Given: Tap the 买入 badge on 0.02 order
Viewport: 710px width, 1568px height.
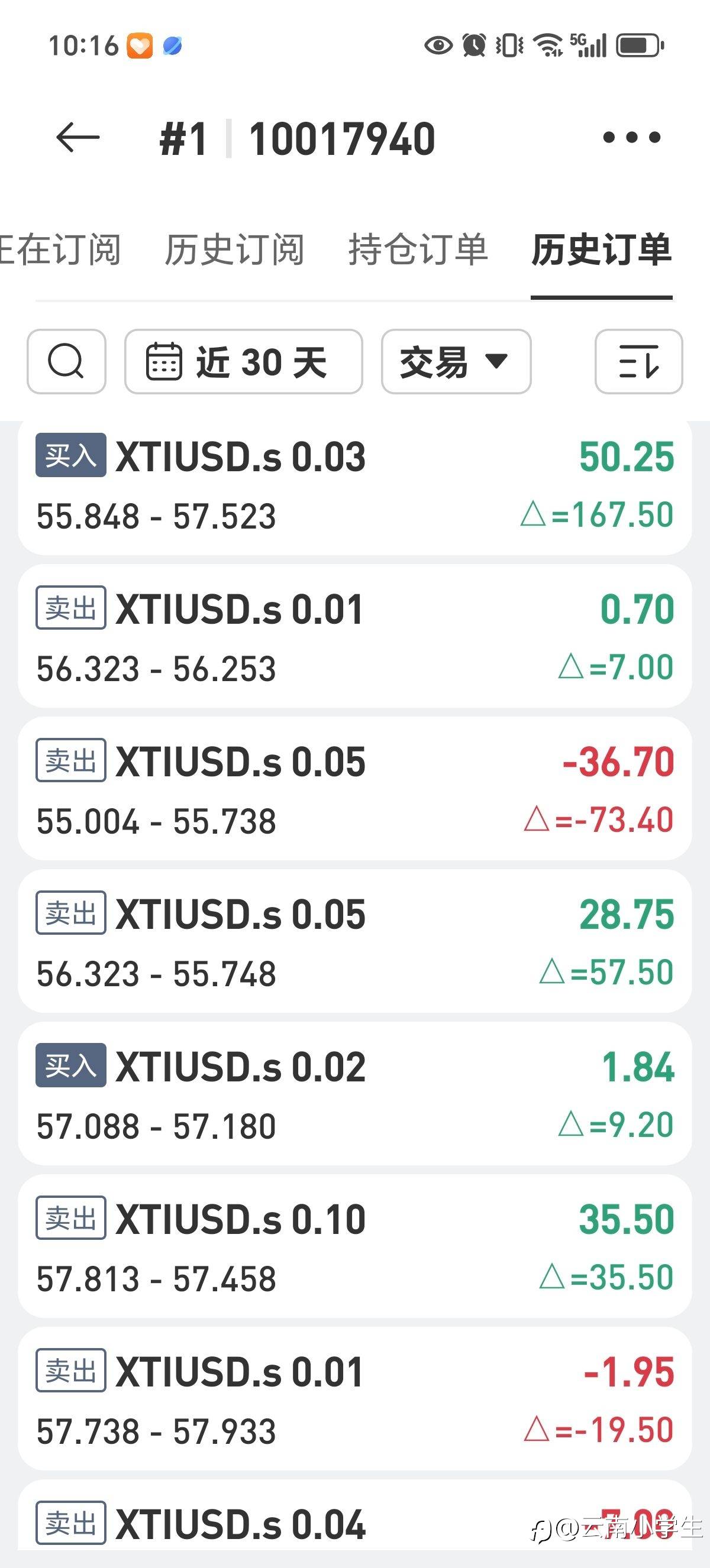Looking at the screenshot, I should pyautogui.click(x=70, y=1065).
